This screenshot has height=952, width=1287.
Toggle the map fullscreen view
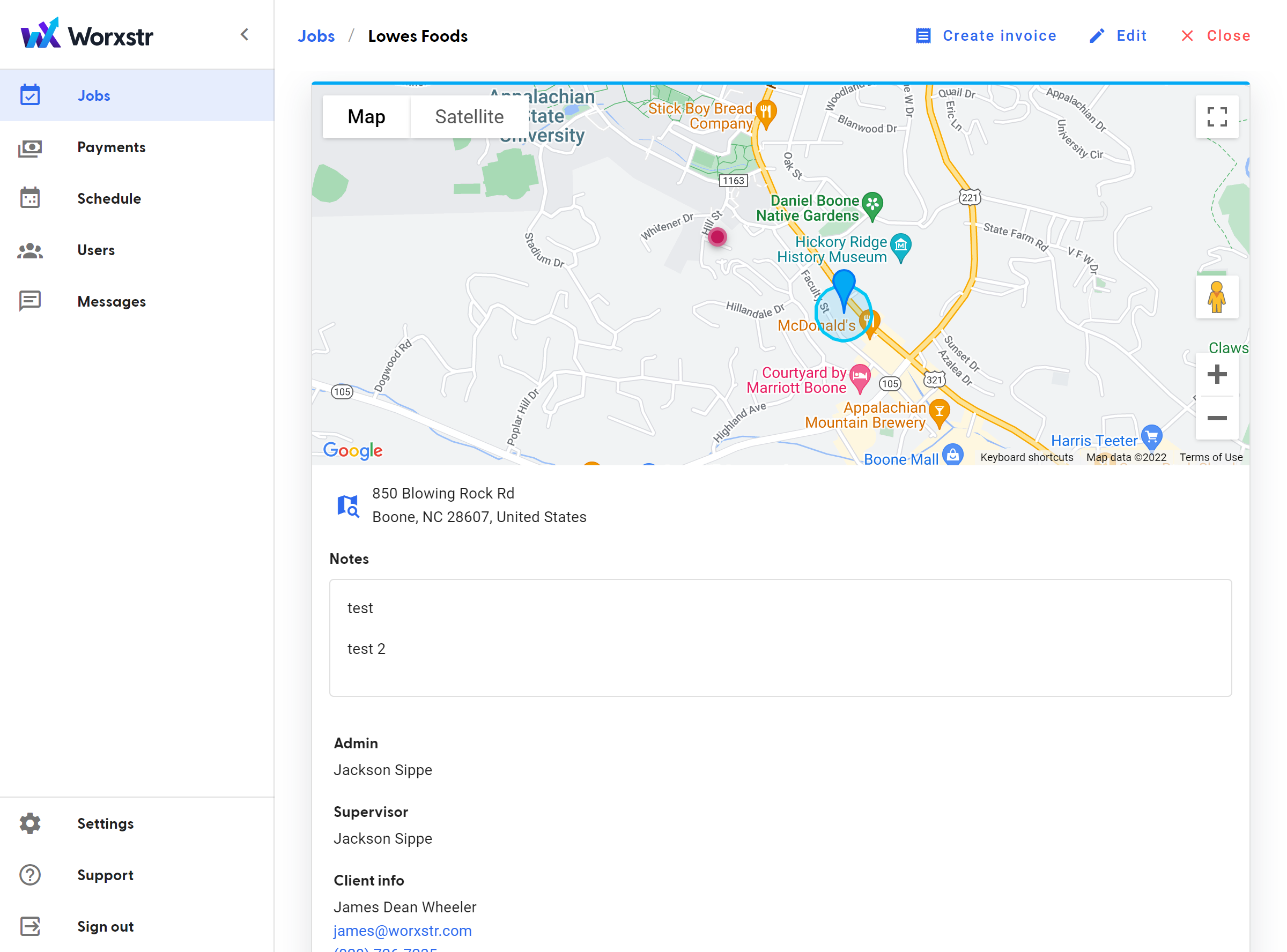coord(1217,117)
